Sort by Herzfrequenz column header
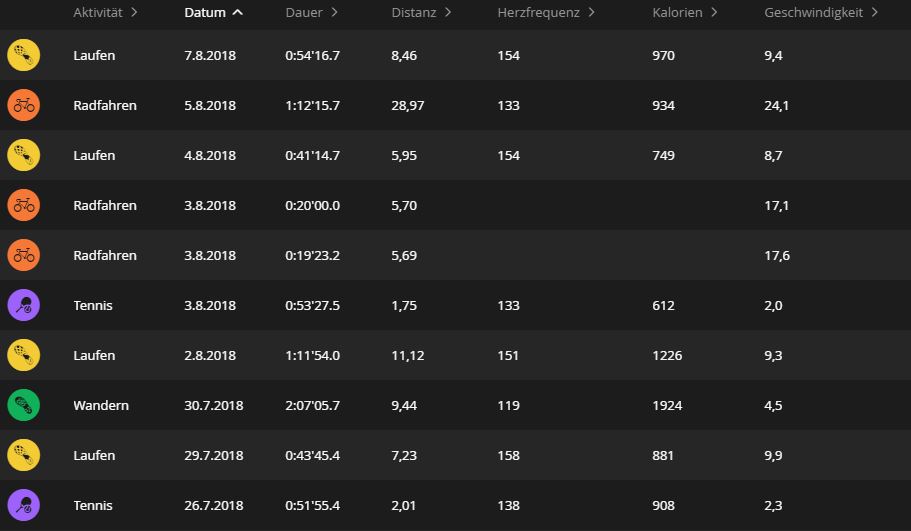The height and width of the screenshot is (531, 911). tap(545, 13)
